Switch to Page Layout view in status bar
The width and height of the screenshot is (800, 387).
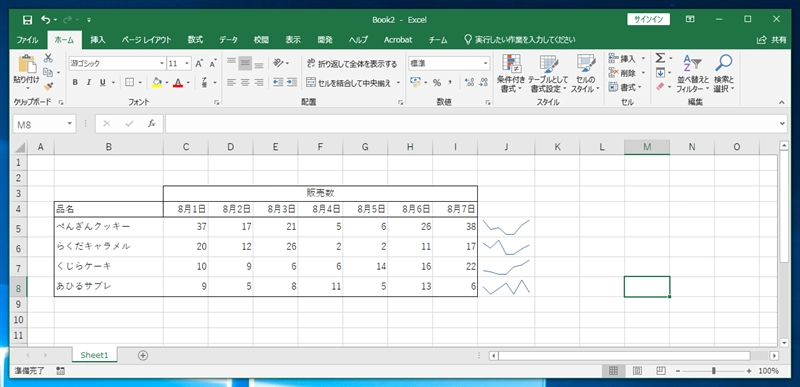pos(637,371)
